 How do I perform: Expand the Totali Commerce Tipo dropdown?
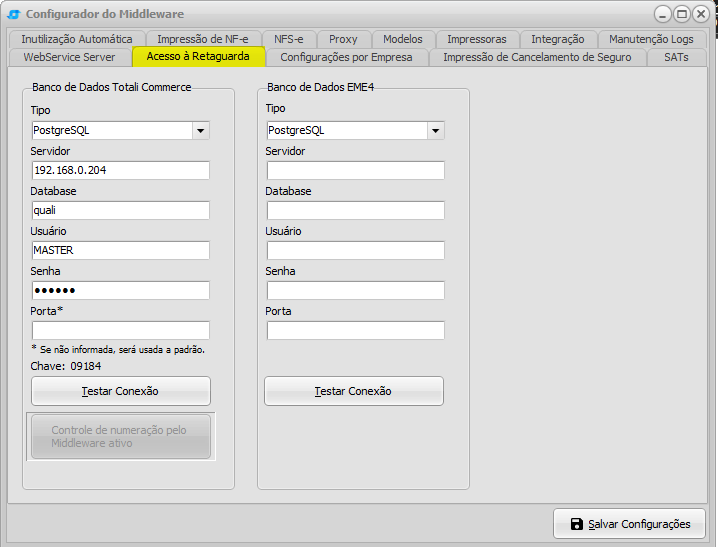coord(201,130)
